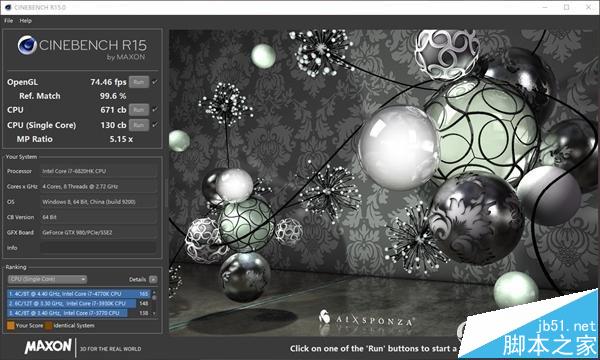Screen dimensions: 600x360
Task: Click the Info input field
Action: click(x=99, y=248)
